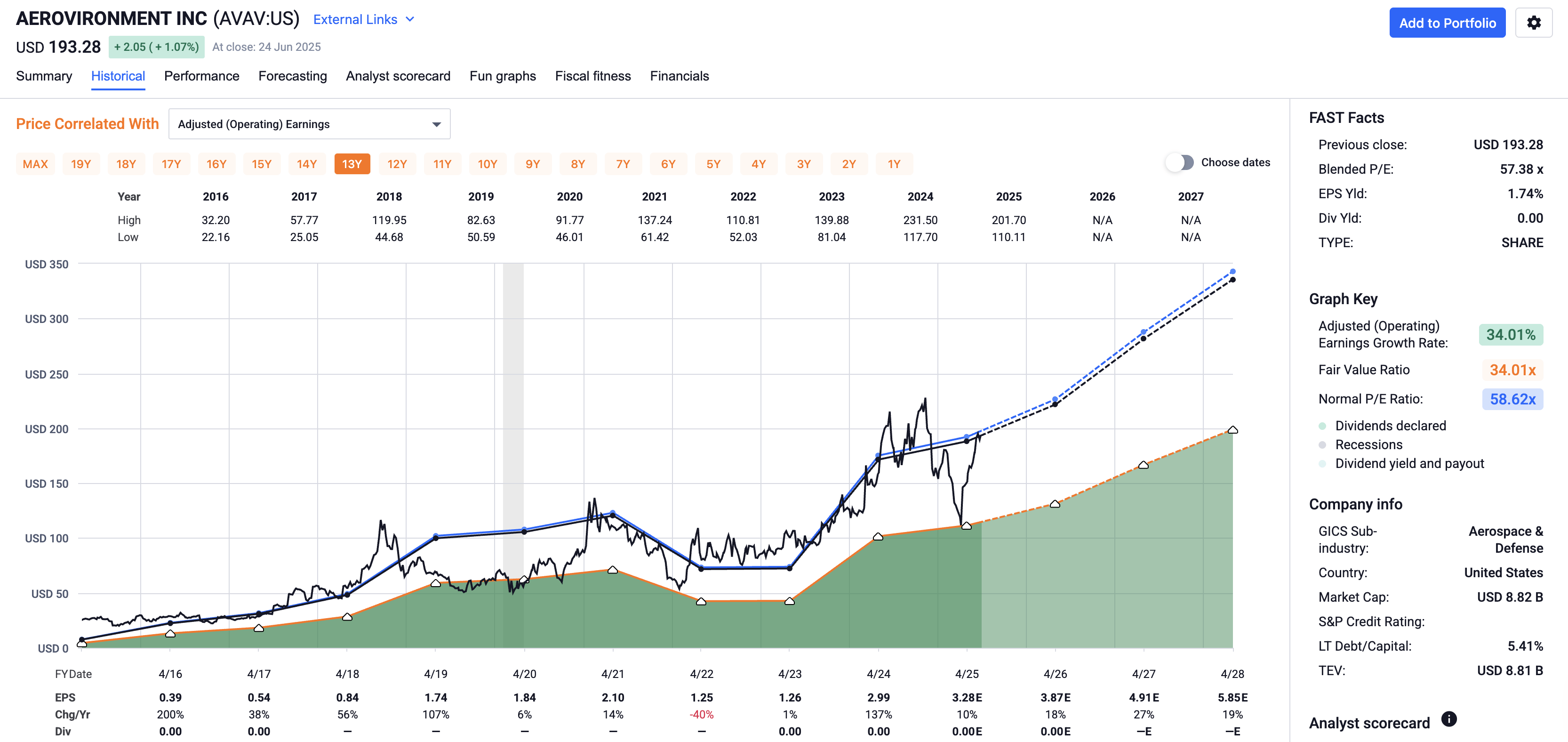1568x742 pixels.
Task: Go to the Analyst scorecard tab
Action: point(398,76)
